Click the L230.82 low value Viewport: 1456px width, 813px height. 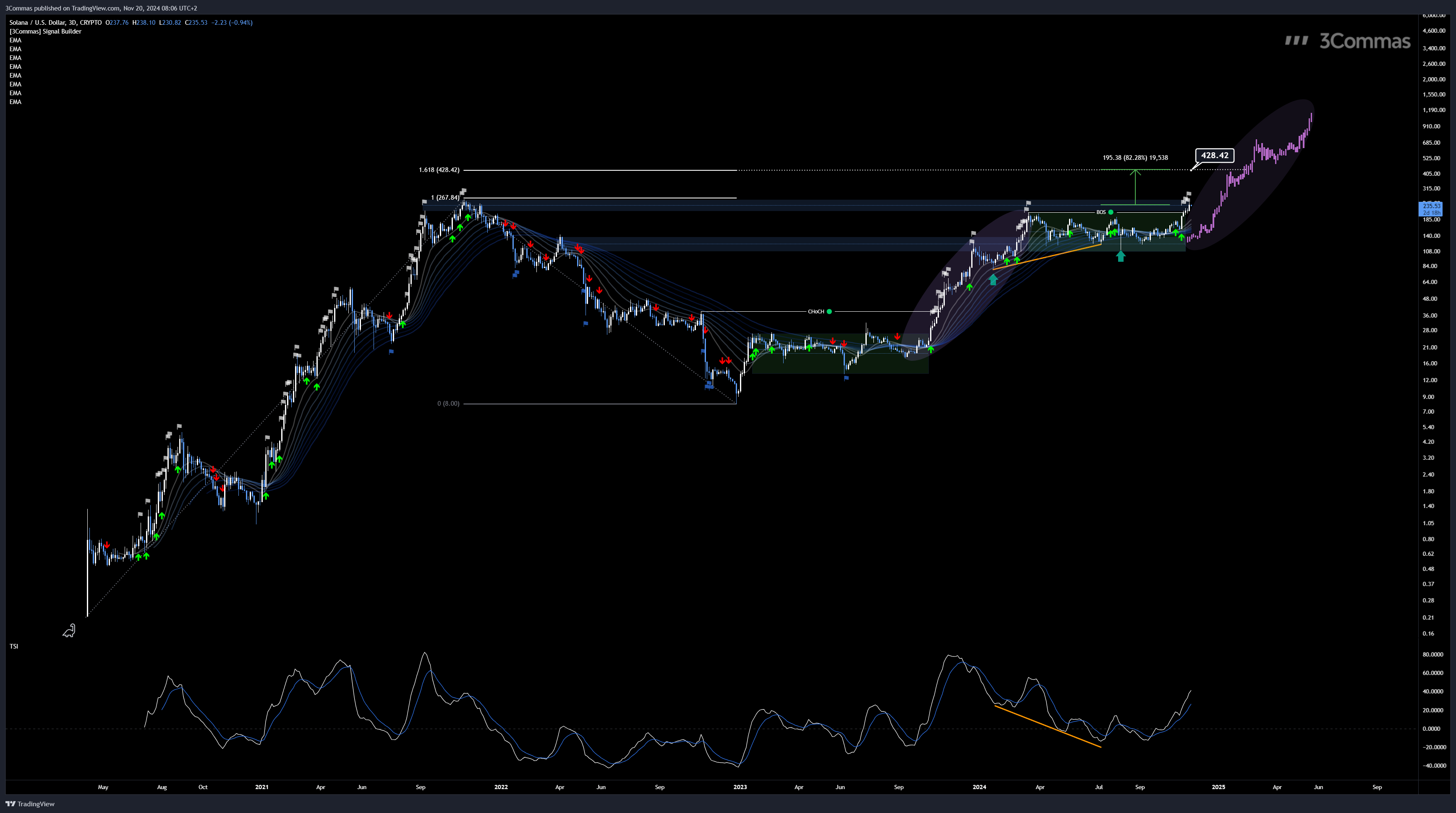coord(170,23)
